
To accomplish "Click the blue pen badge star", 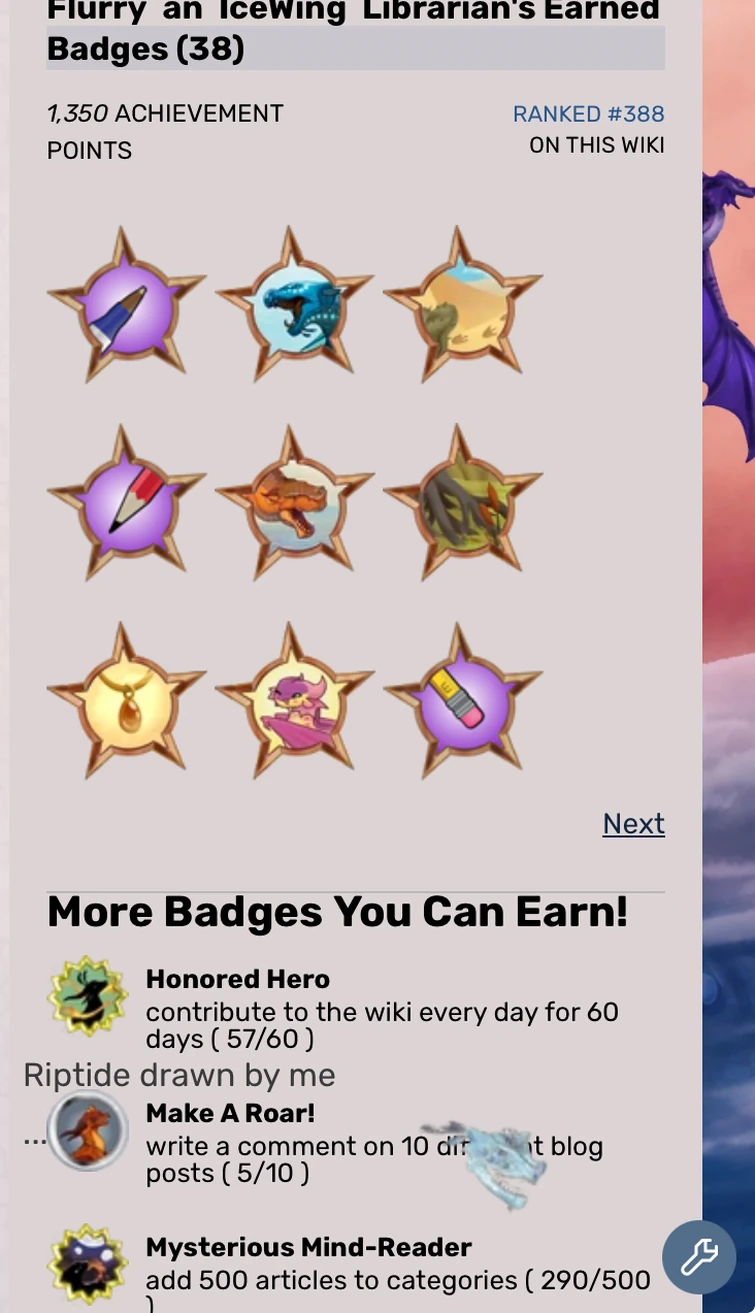I will 127,306.
